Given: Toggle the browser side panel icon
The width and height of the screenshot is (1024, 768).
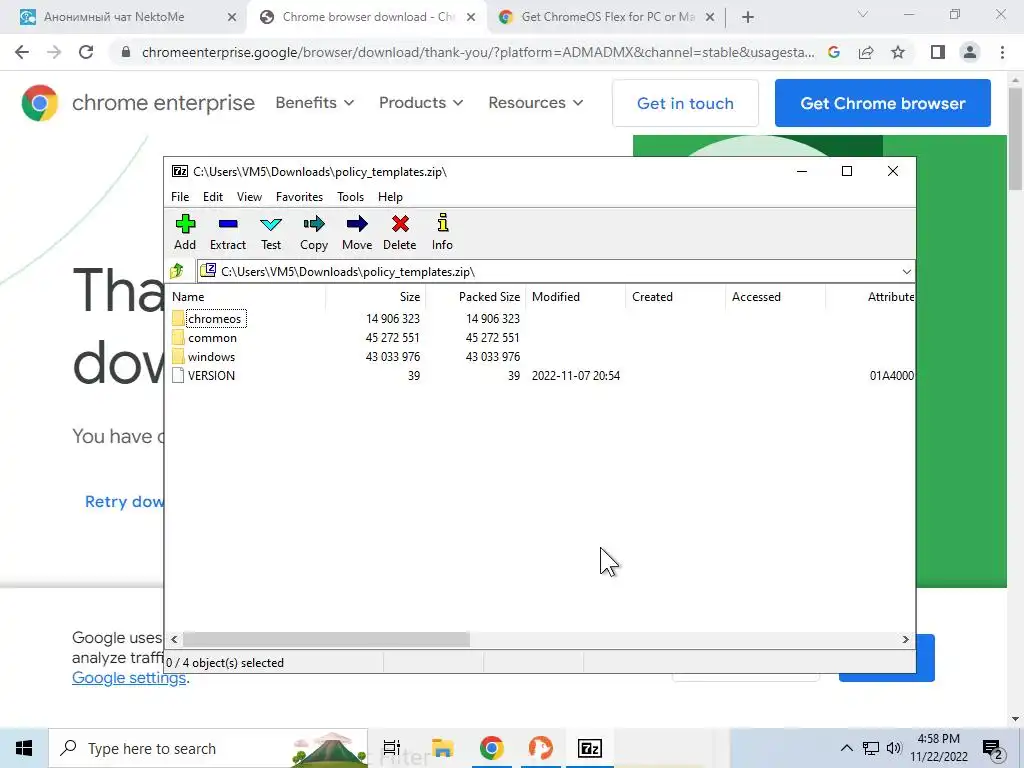Looking at the screenshot, I should 938,52.
